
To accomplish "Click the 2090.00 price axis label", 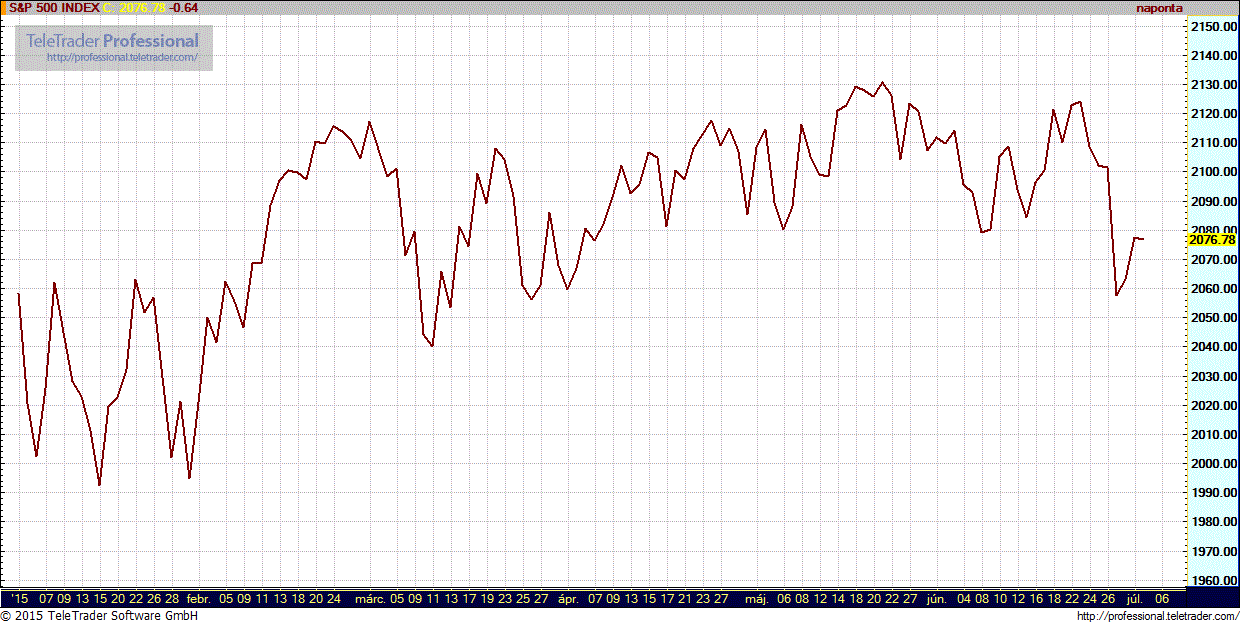I will [1214, 201].
